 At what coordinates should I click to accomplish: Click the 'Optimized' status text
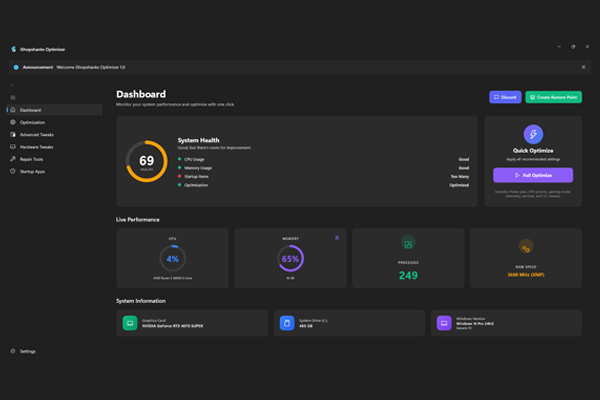459,185
